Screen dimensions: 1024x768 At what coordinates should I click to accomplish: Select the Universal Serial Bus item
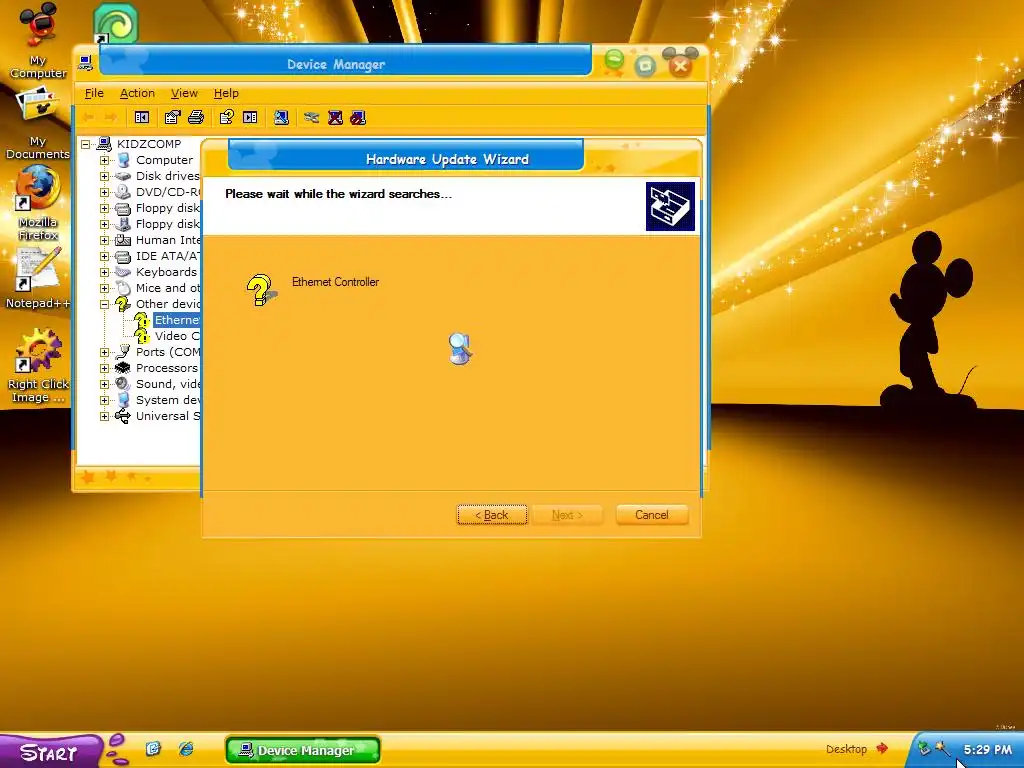click(x=168, y=416)
